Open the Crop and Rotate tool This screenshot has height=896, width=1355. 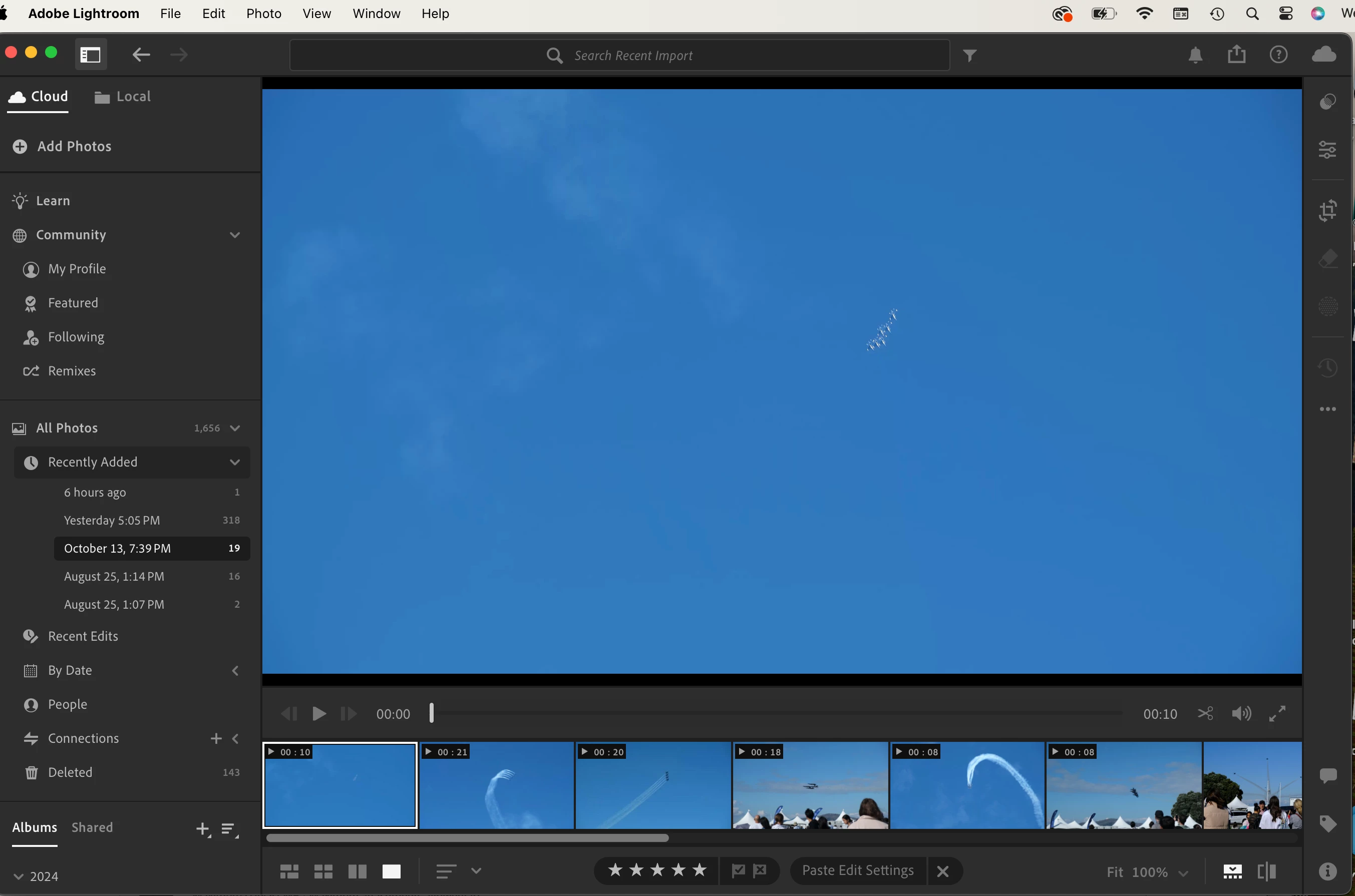click(1327, 210)
